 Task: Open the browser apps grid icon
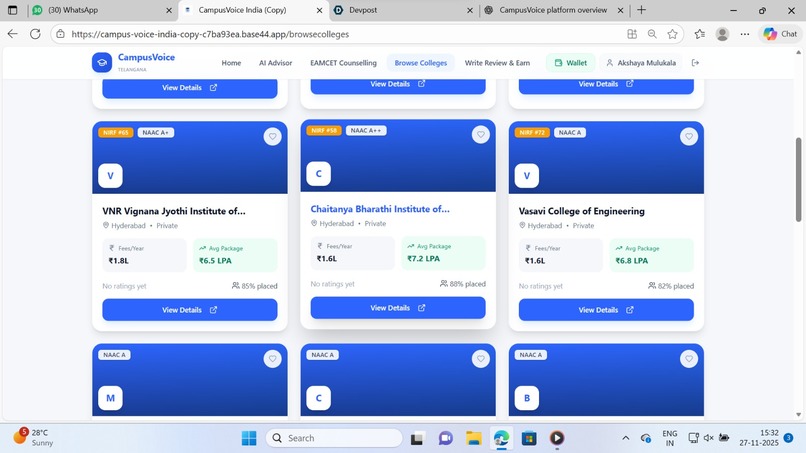(x=632, y=34)
